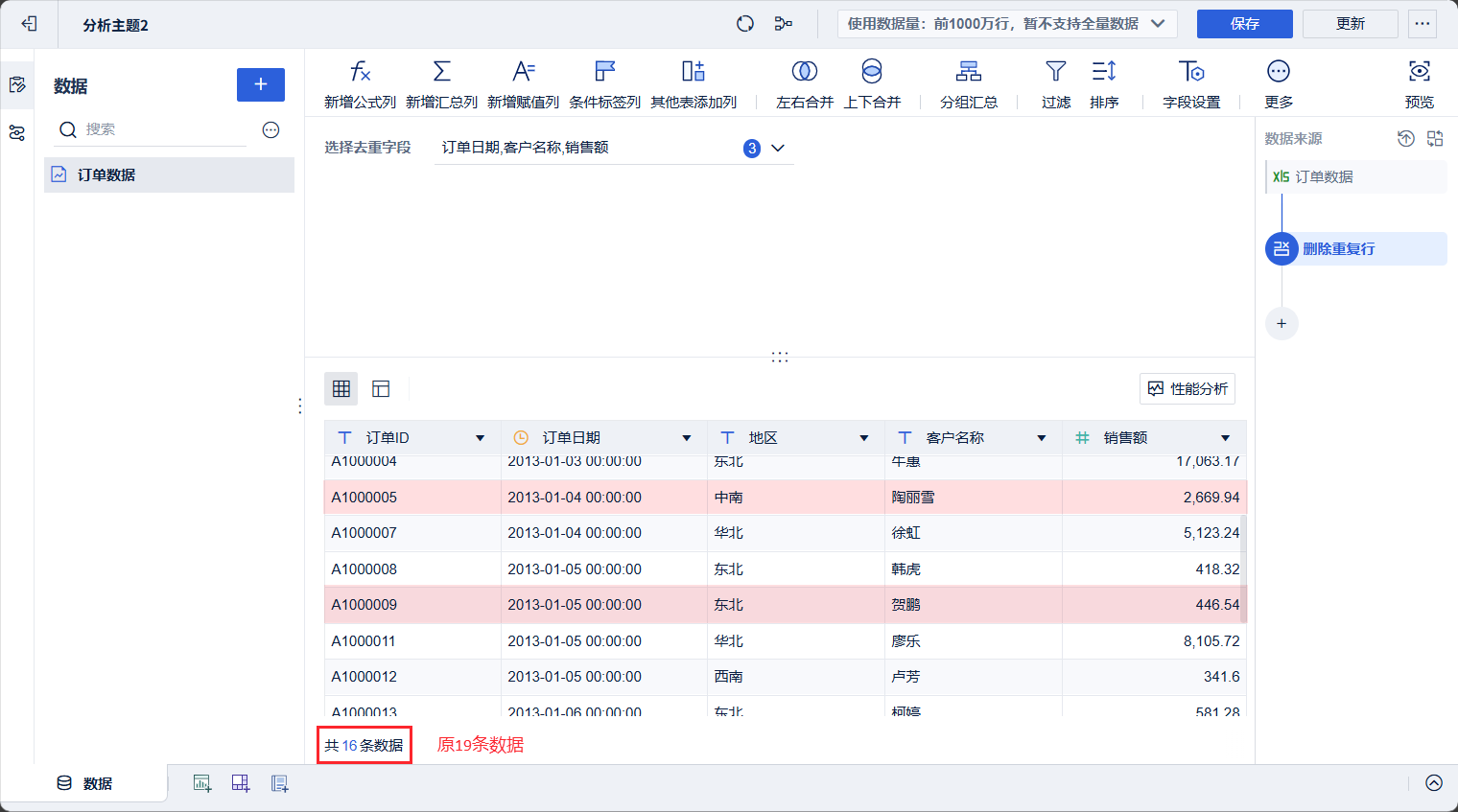Click 上下合并 tool

(872, 84)
